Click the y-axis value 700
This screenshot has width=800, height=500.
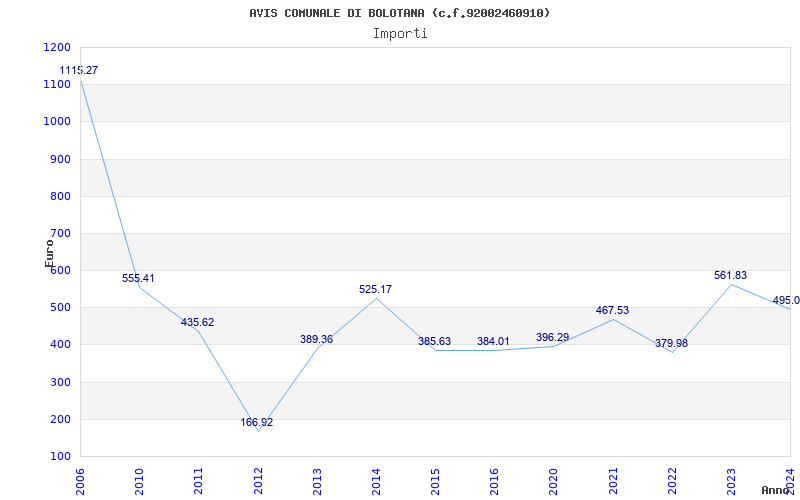pyautogui.click(x=60, y=234)
